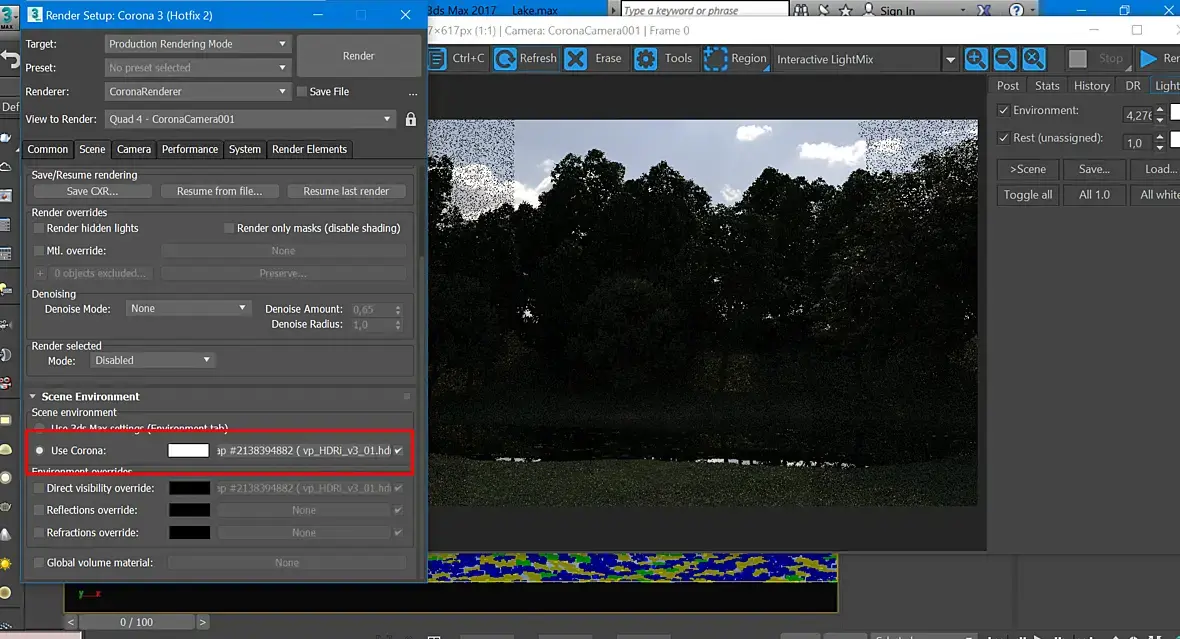Click the plus icon beside objects excluded

pos(41,273)
